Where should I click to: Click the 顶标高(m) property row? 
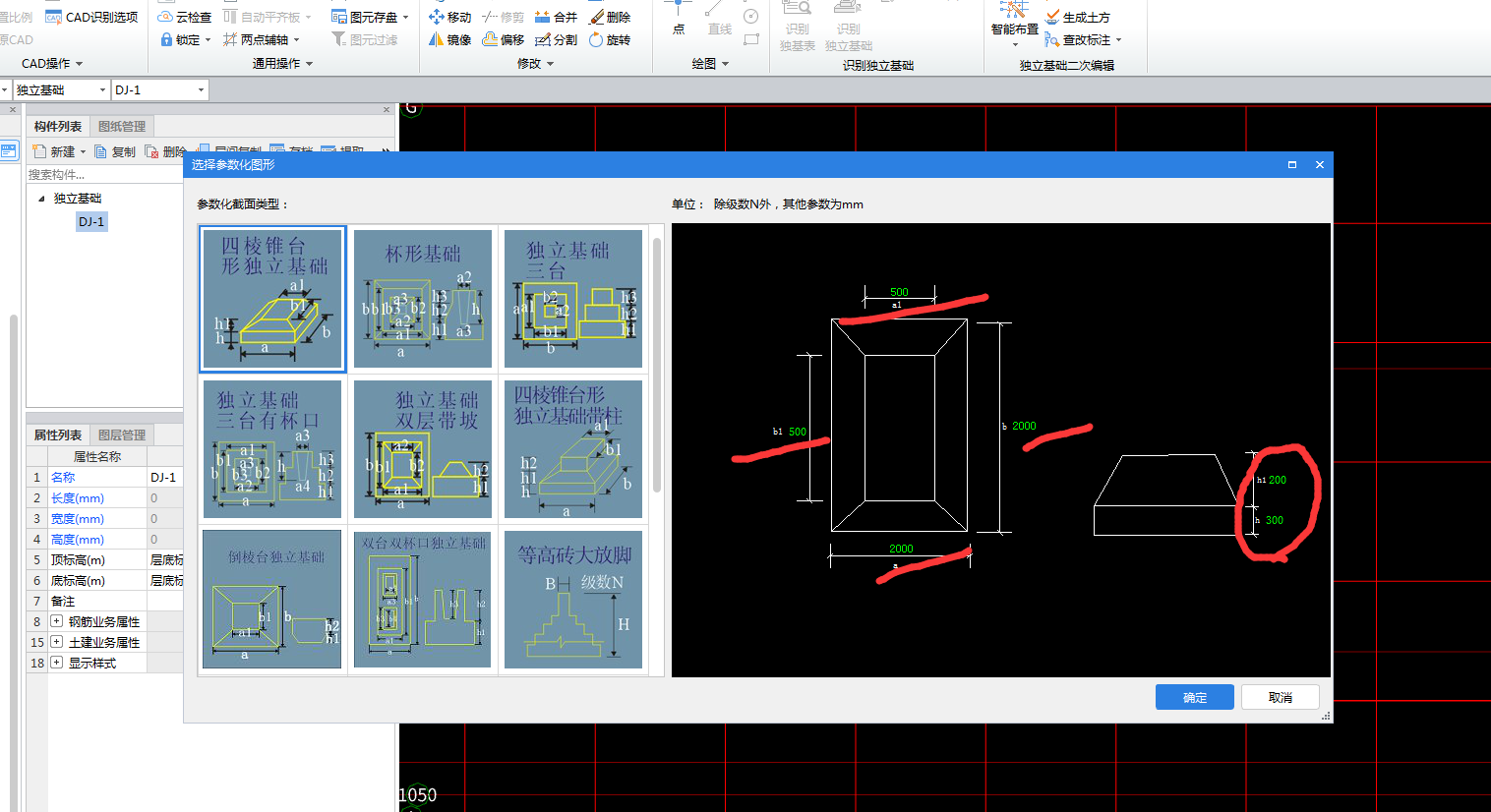pos(105,559)
